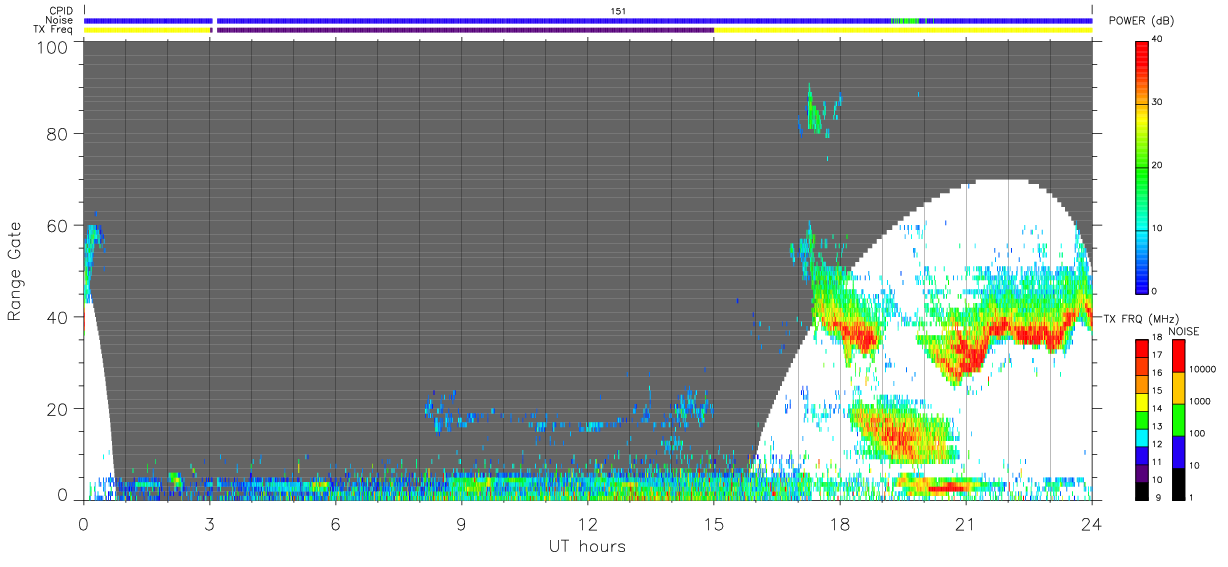The height and width of the screenshot is (567, 1228).
Task: Click the 'POWER (dB)' colorbar title
Action: click(x=1141, y=21)
